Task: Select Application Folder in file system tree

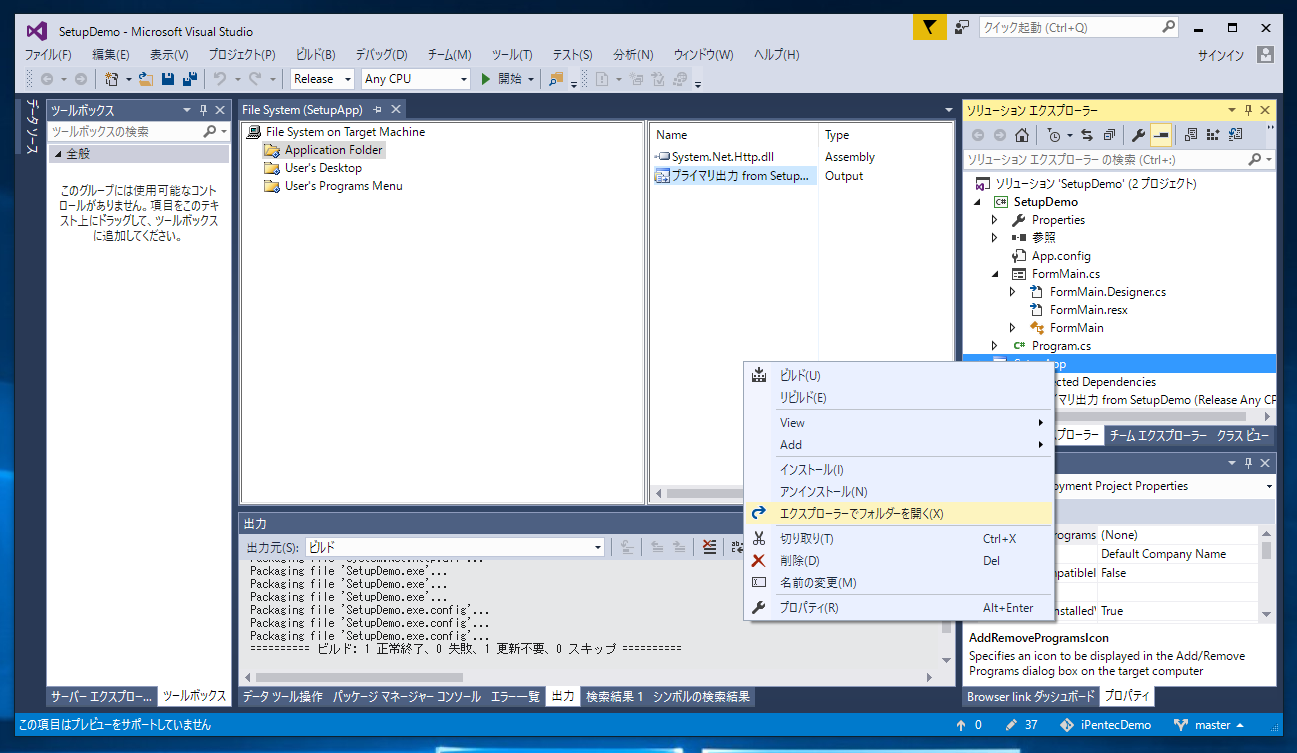Action: pyautogui.click(x=323, y=150)
